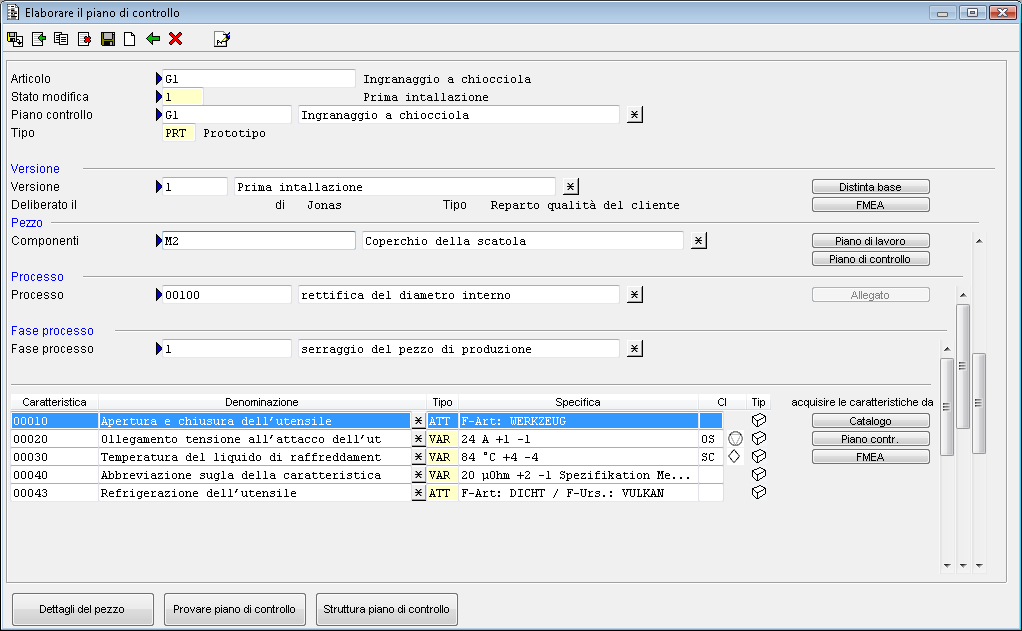Click the delete document icon with red mark

[x=85, y=39]
